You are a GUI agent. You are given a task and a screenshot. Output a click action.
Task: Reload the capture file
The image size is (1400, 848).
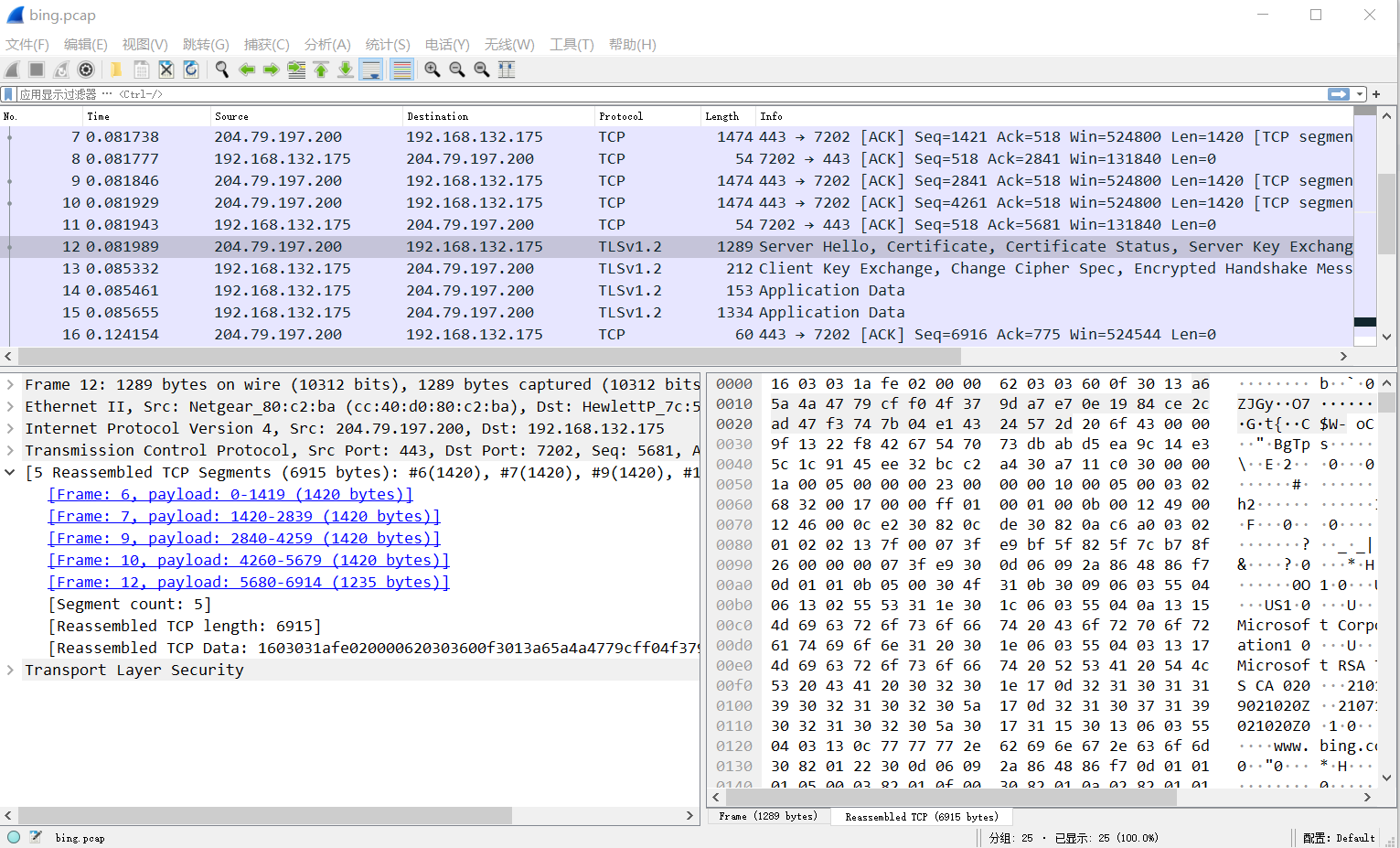191,70
